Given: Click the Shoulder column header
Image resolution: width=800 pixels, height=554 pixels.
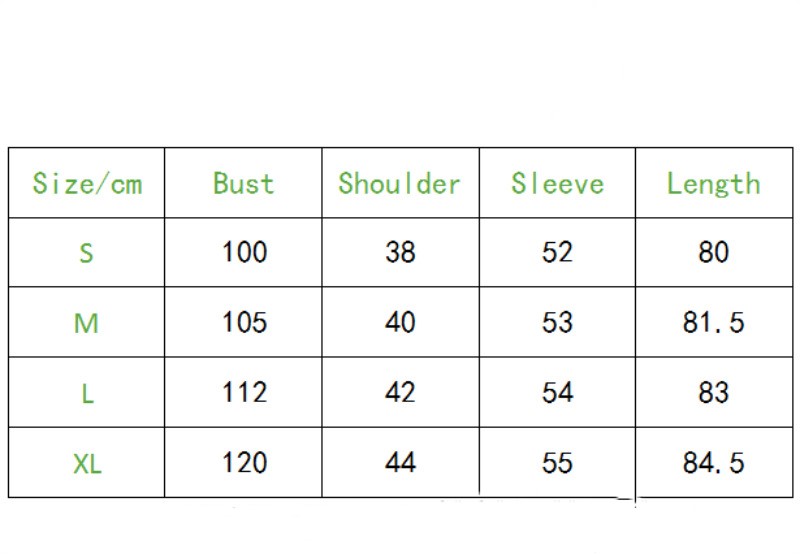Looking at the screenshot, I should [x=399, y=184].
